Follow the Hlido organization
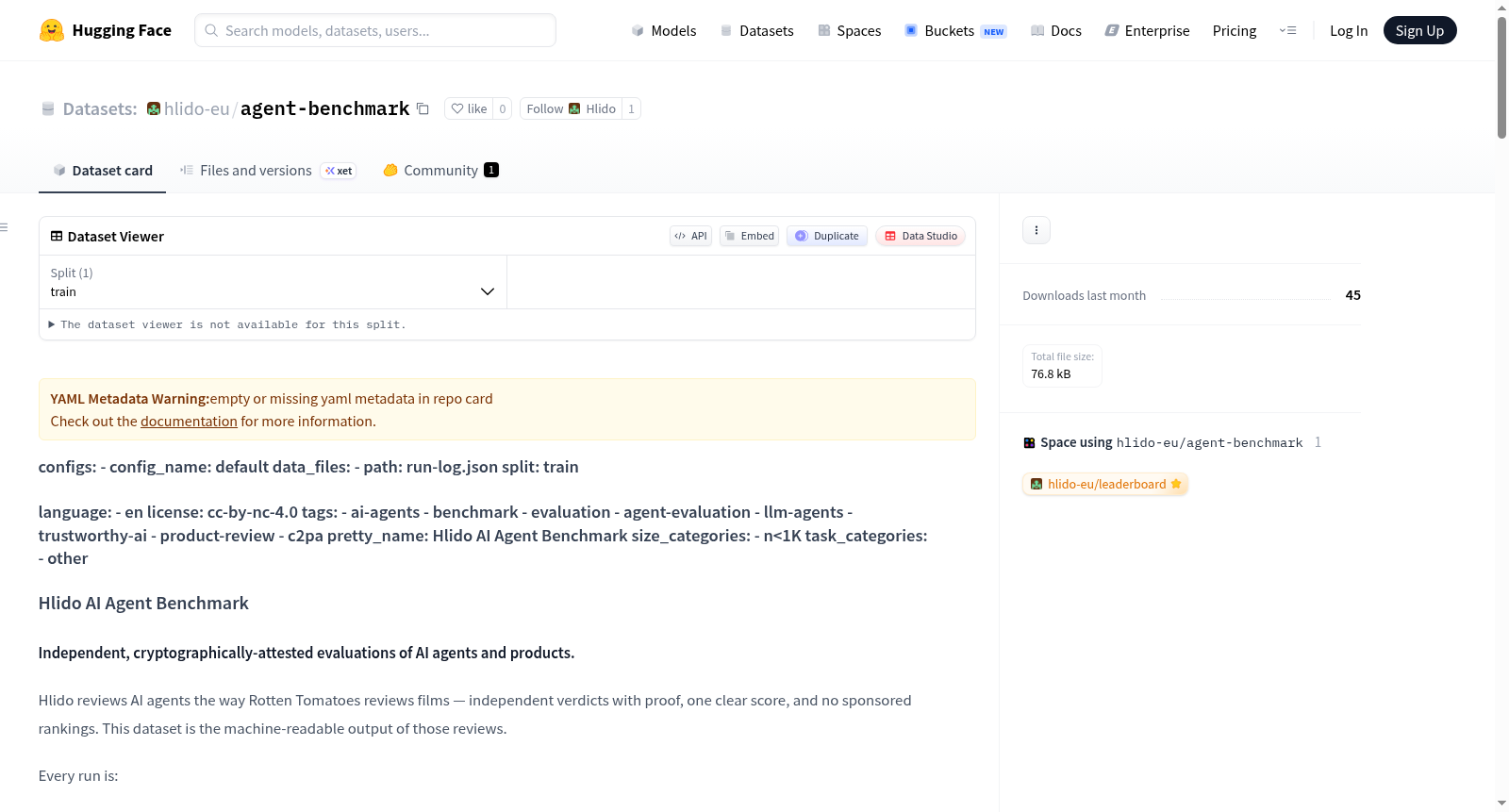This screenshot has height=812, width=1509. 571,109
